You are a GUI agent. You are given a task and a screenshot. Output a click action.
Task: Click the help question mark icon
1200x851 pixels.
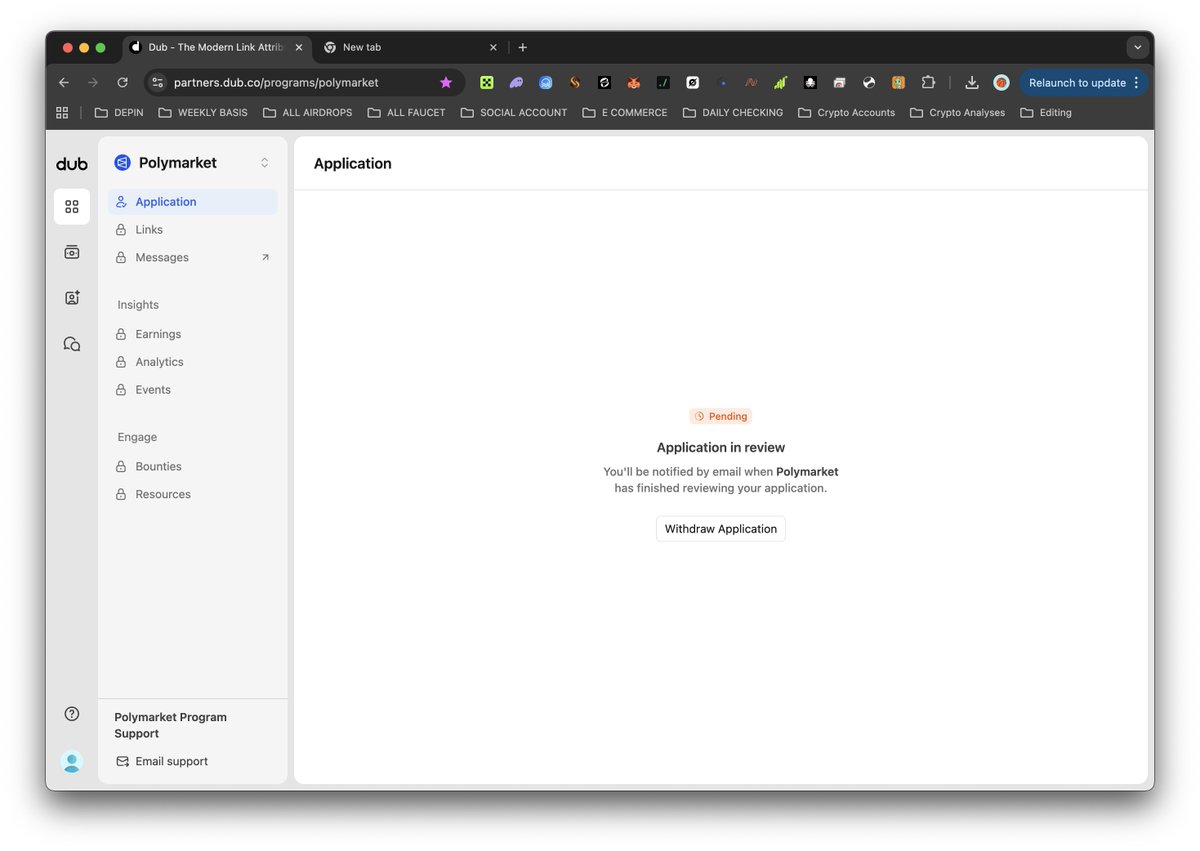point(72,714)
